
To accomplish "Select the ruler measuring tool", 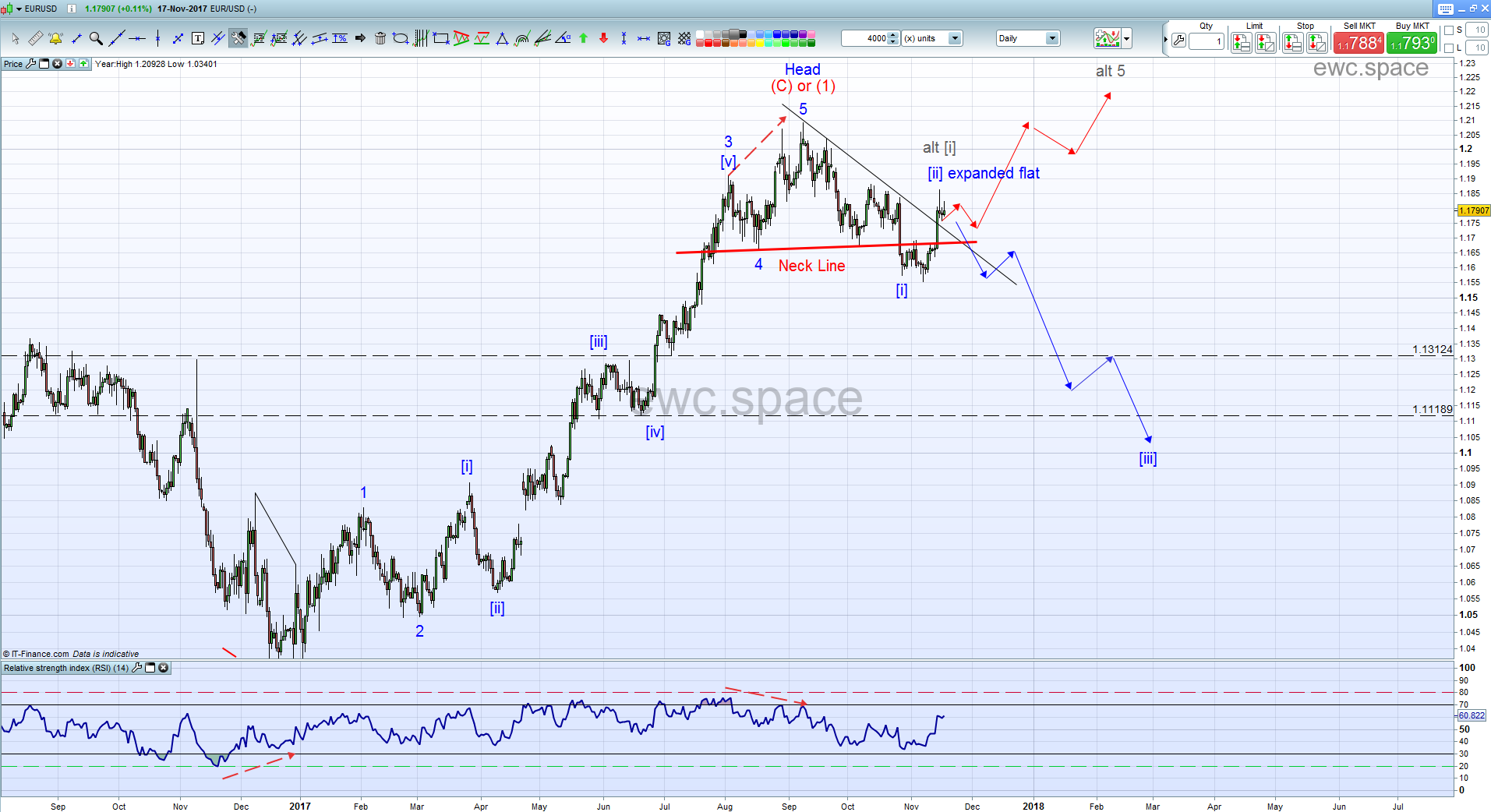I will point(36,38).
